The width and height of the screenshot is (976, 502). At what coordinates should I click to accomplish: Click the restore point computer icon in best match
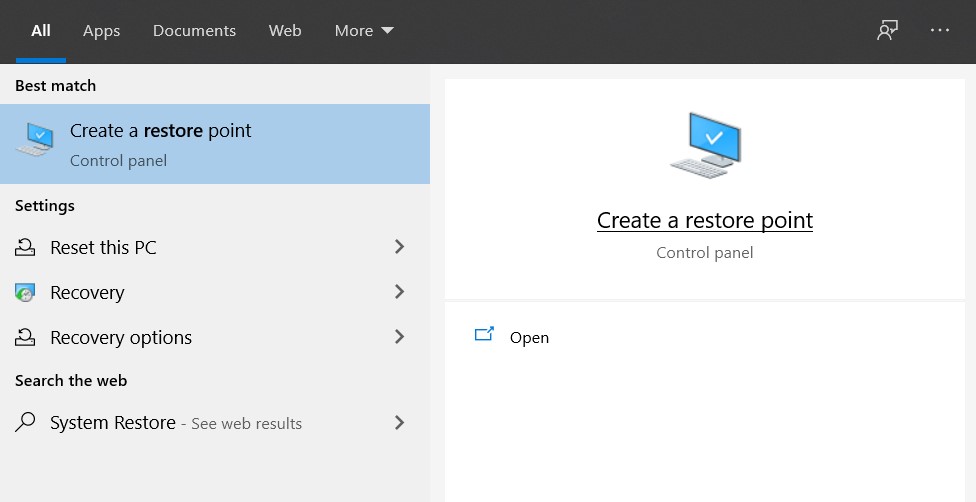pyautogui.click(x=35, y=141)
